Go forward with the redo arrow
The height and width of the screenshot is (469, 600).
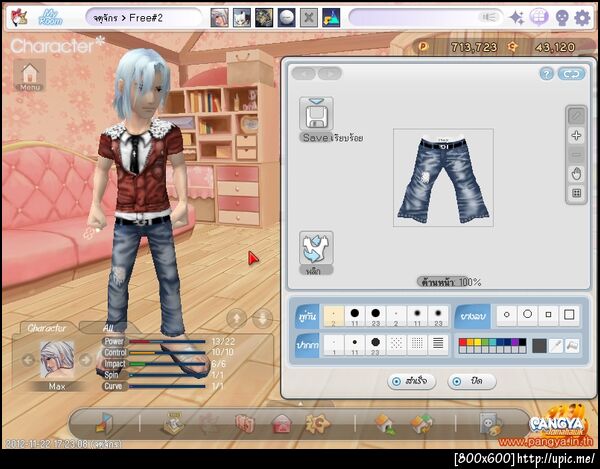(x=330, y=73)
